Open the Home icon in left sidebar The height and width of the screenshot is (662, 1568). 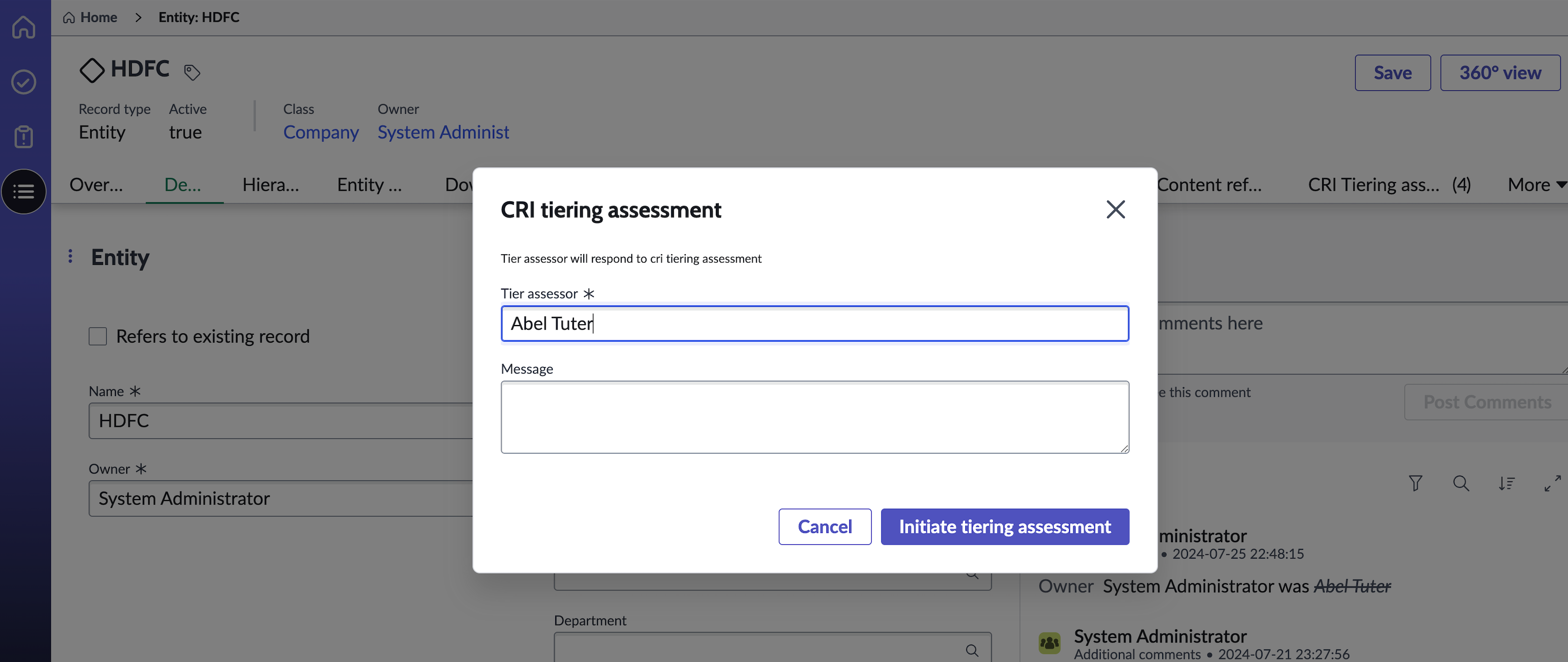tap(24, 27)
